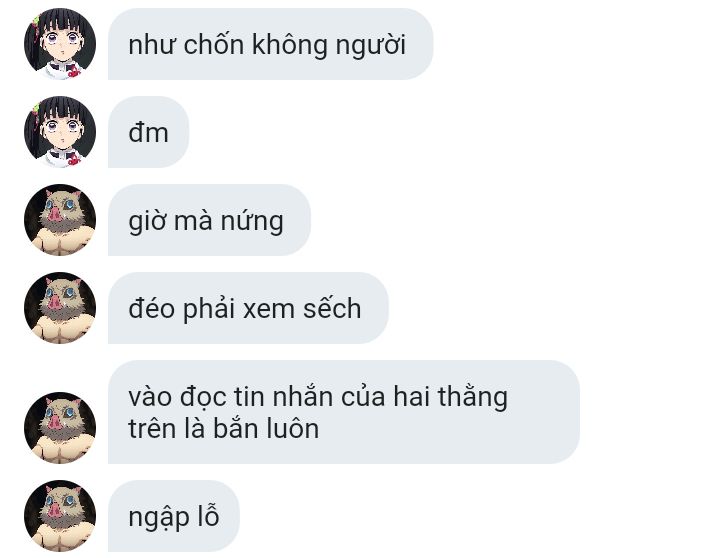Open boar-mask avatar beside 'đéo phải xem sếch'
The image size is (719, 558).
coord(60,308)
